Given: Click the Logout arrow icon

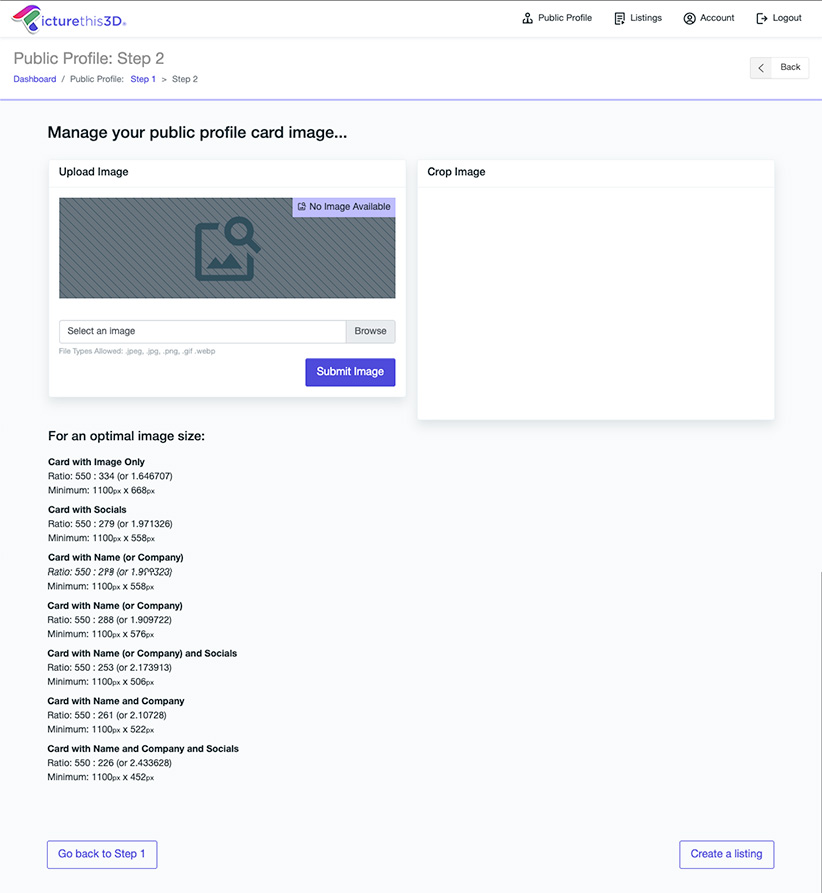Looking at the screenshot, I should click(x=762, y=18).
